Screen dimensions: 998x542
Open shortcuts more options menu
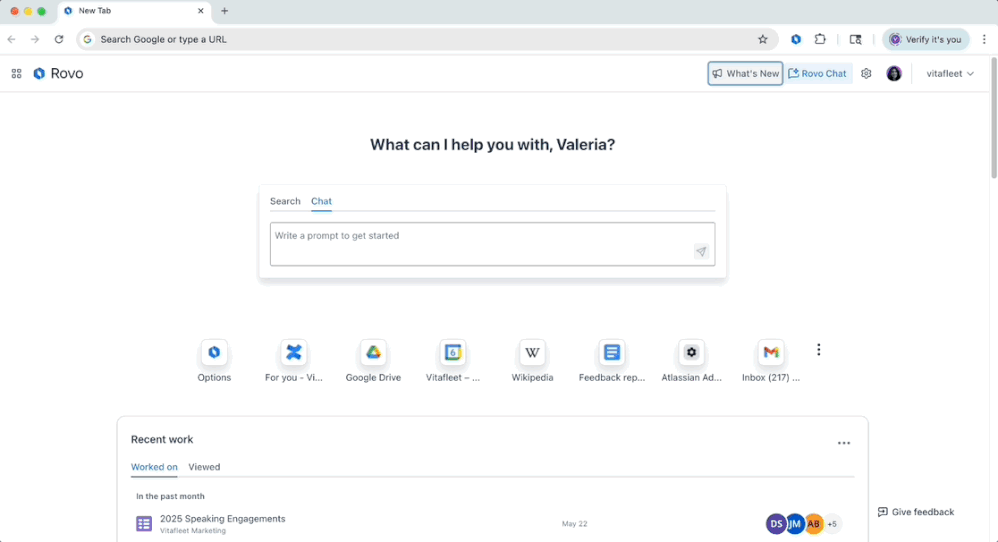[x=819, y=350]
